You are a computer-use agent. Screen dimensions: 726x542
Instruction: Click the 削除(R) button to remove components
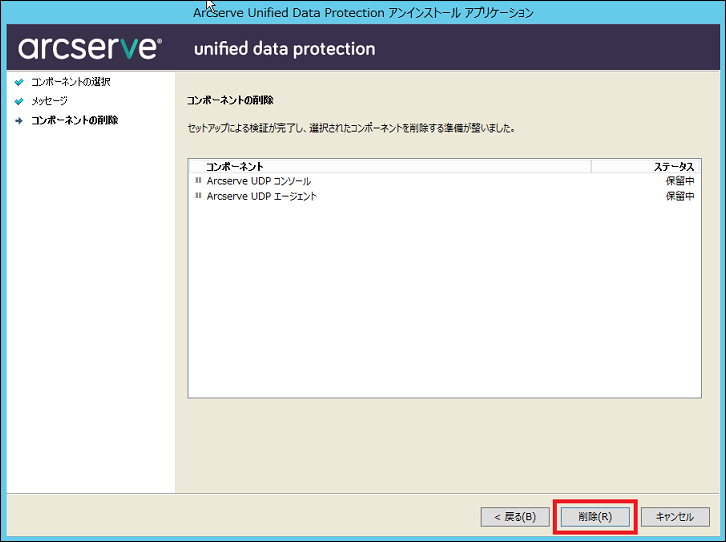[x=595, y=517]
